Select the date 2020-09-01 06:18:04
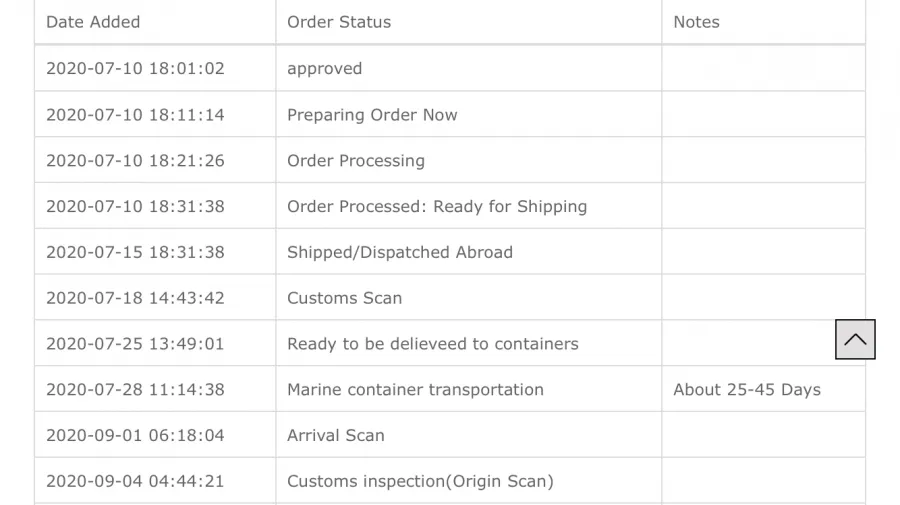 (x=135, y=436)
